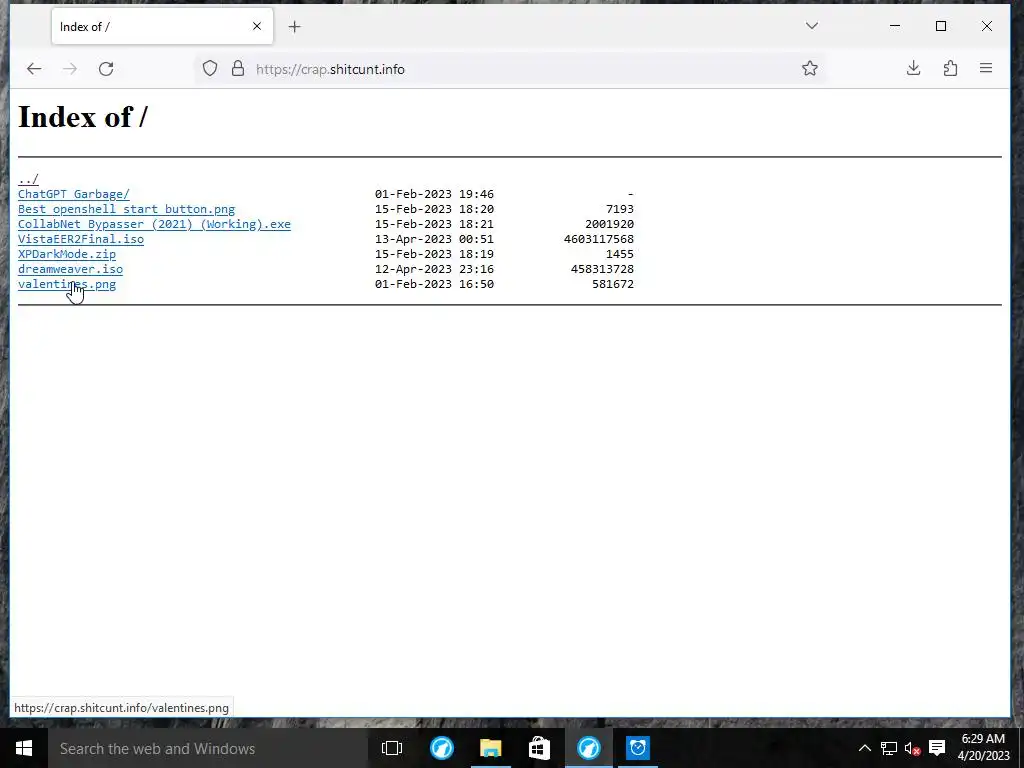Screen dimensions: 1024x768
Task: Open Best openshell start button.png link
Action: [127, 209]
